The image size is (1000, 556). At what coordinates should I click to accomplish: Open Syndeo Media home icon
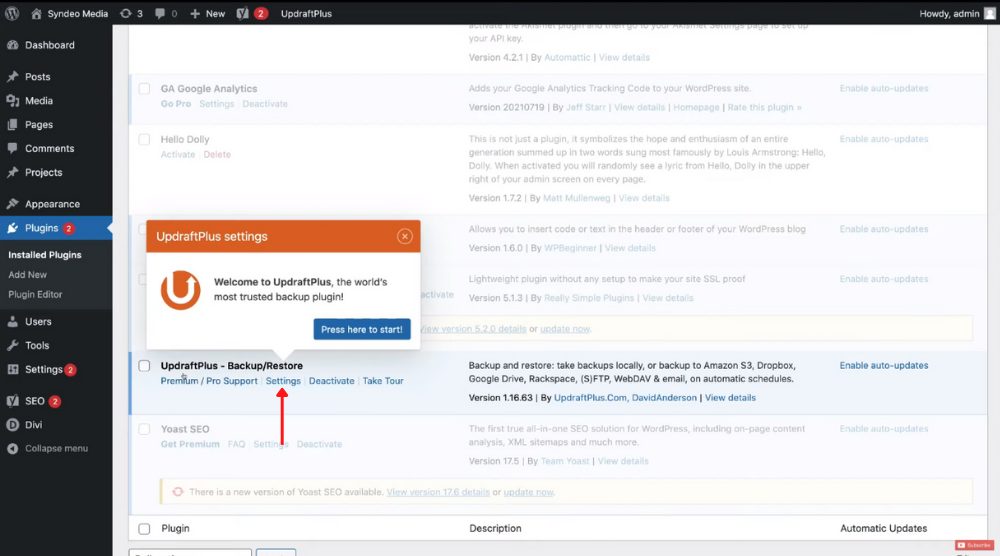coord(36,13)
